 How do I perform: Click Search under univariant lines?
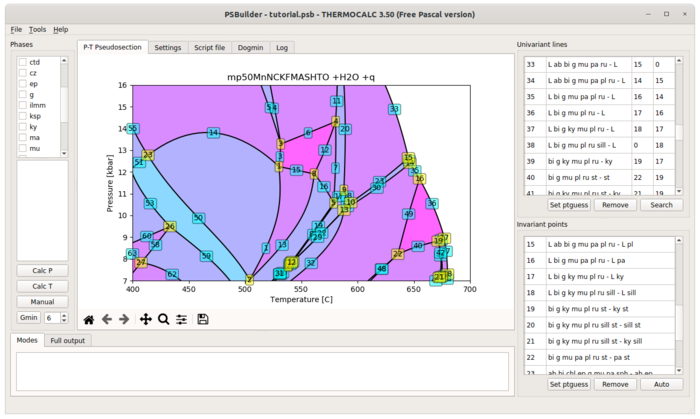click(661, 205)
